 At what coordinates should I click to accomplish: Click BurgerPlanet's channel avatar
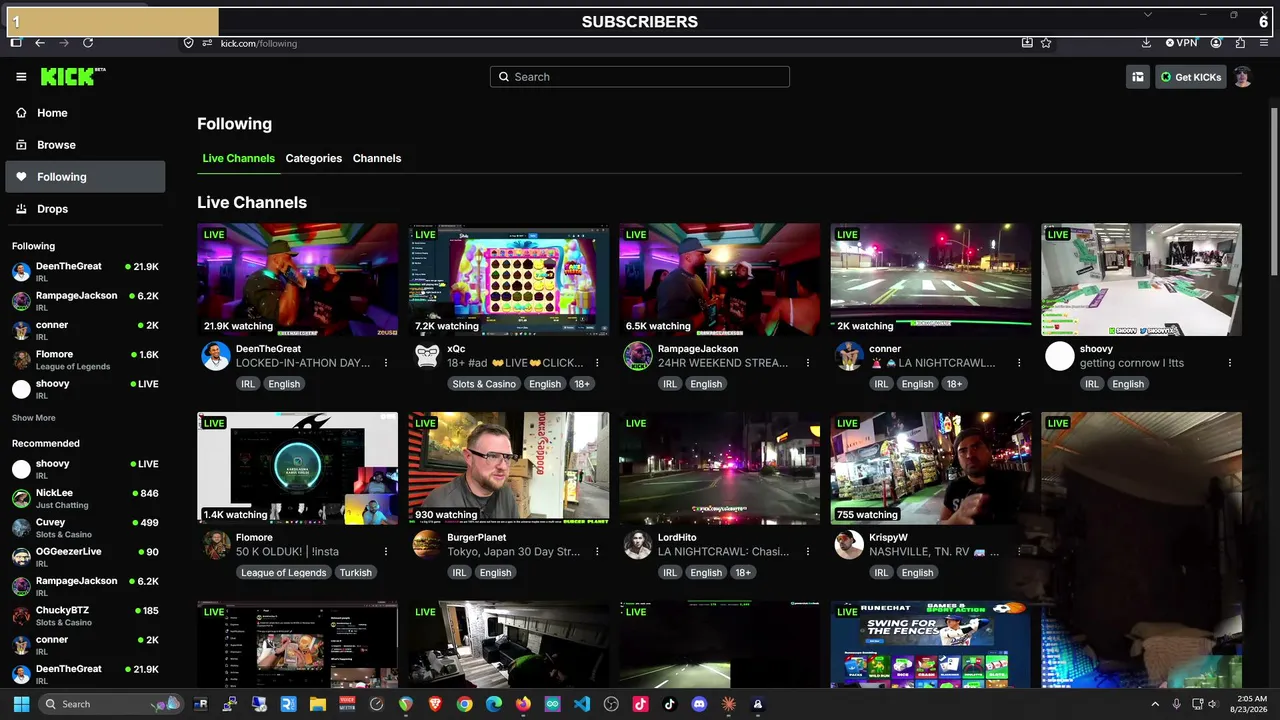pos(427,545)
